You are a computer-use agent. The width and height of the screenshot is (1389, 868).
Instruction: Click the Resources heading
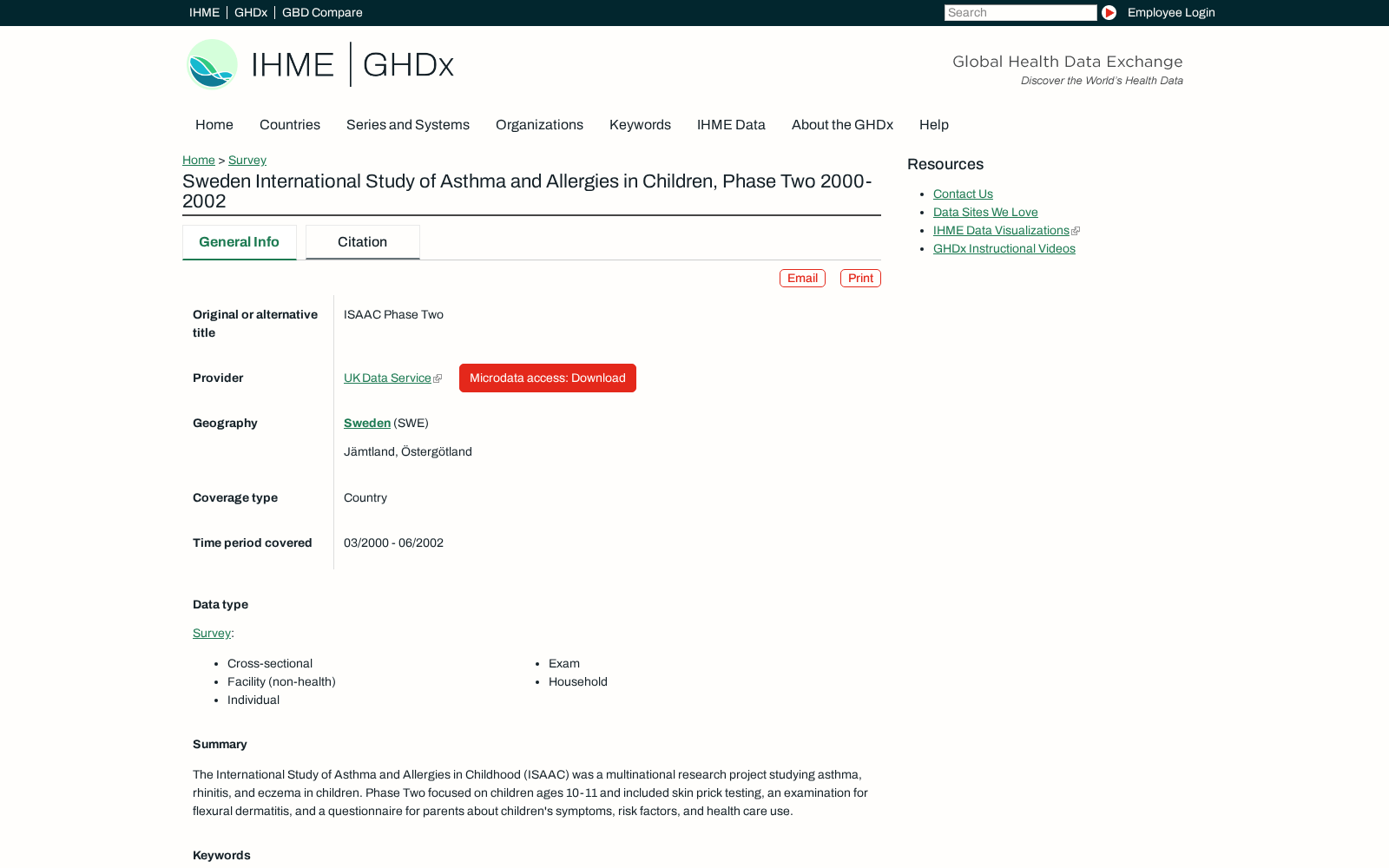tap(945, 164)
